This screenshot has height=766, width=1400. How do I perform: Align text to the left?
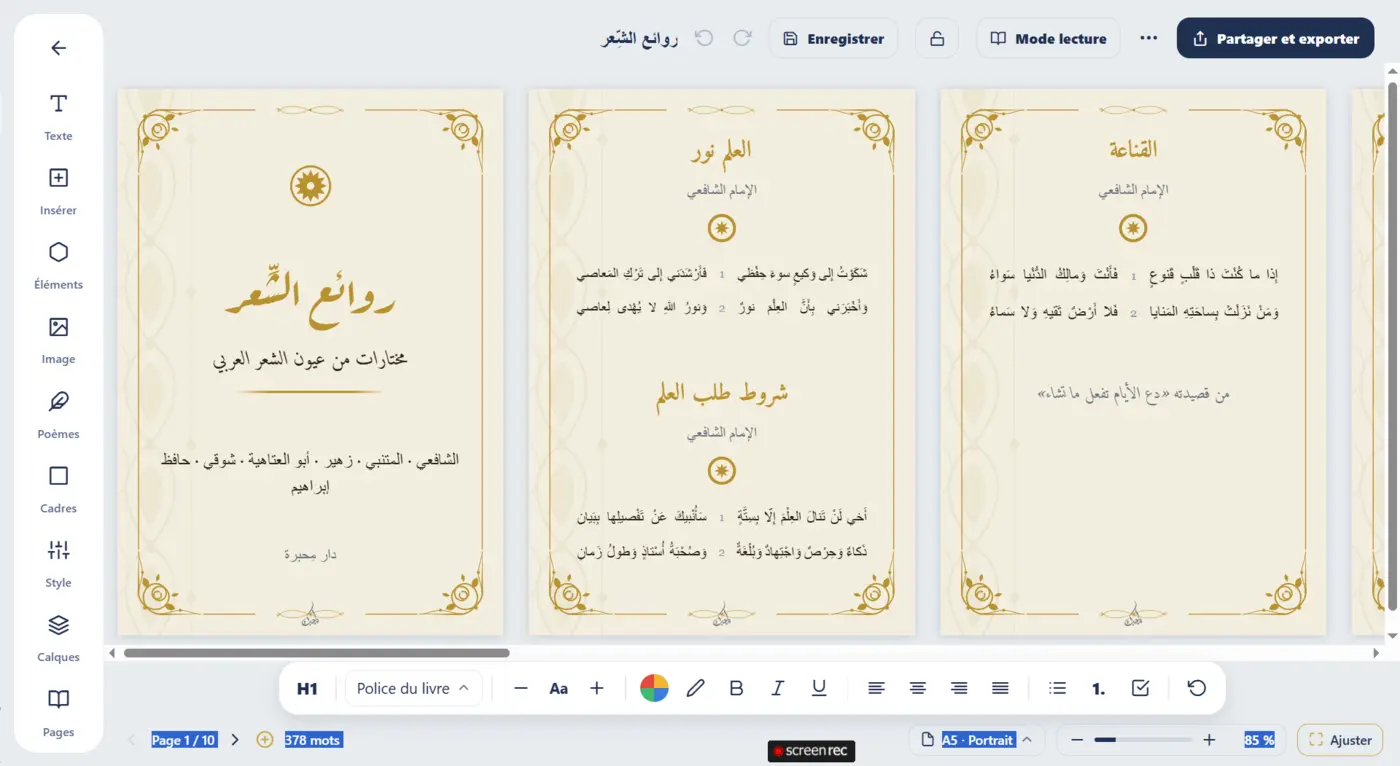(876, 688)
